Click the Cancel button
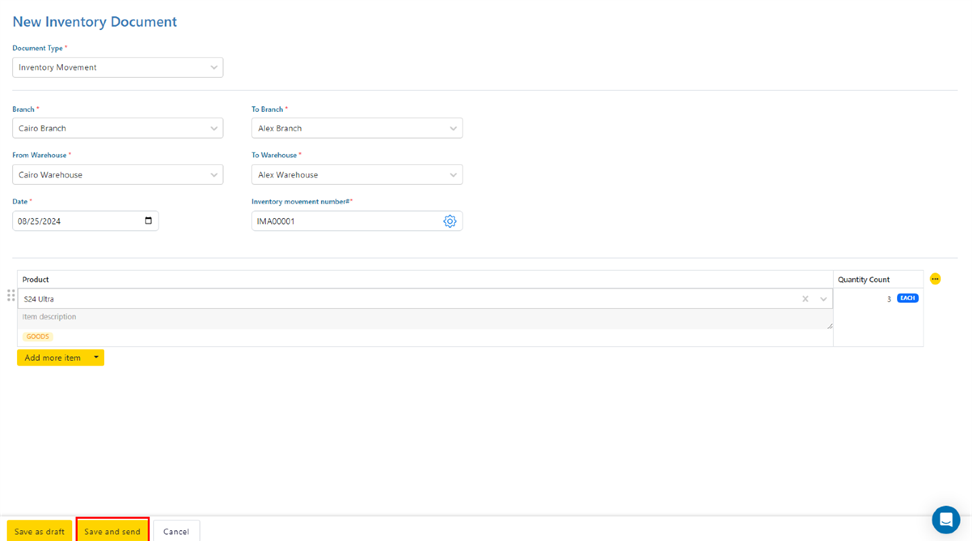This screenshot has width=972, height=541. tap(176, 531)
